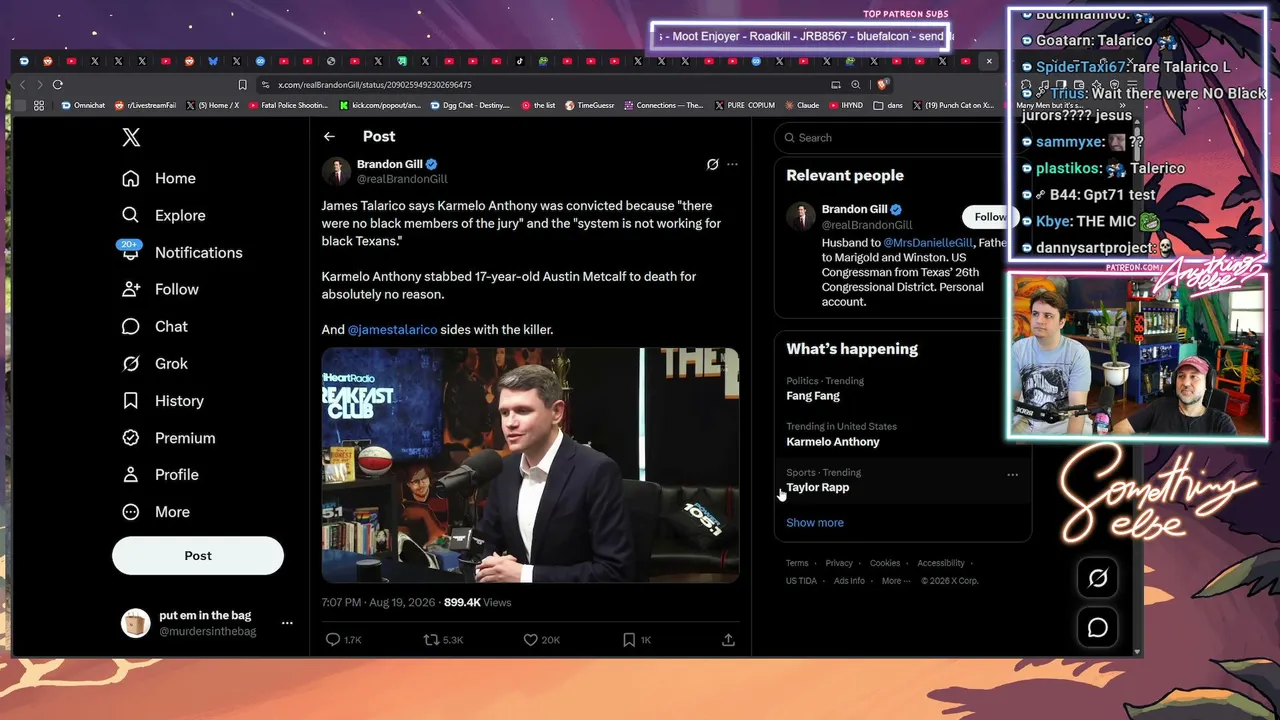The height and width of the screenshot is (720, 1280).
Task: Open the kick.com/popout bookmark
Action: click(x=379, y=105)
